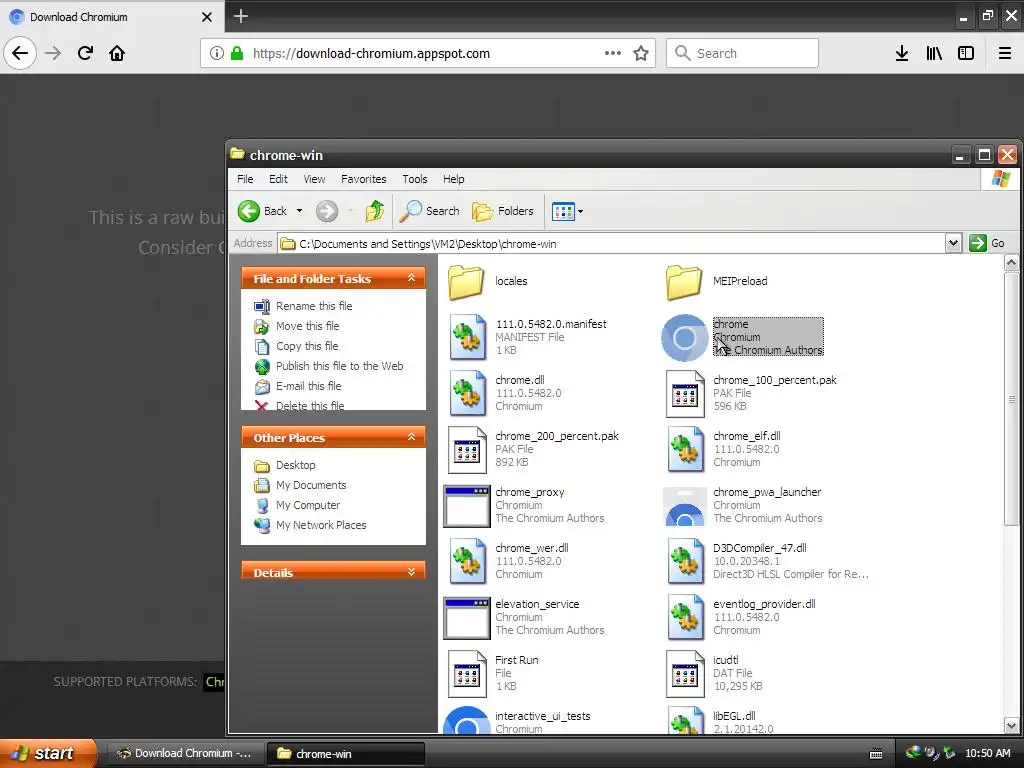
Task: Select chrome_pwa_launcher icon
Action: pyautogui.click(x=684, y=506)
